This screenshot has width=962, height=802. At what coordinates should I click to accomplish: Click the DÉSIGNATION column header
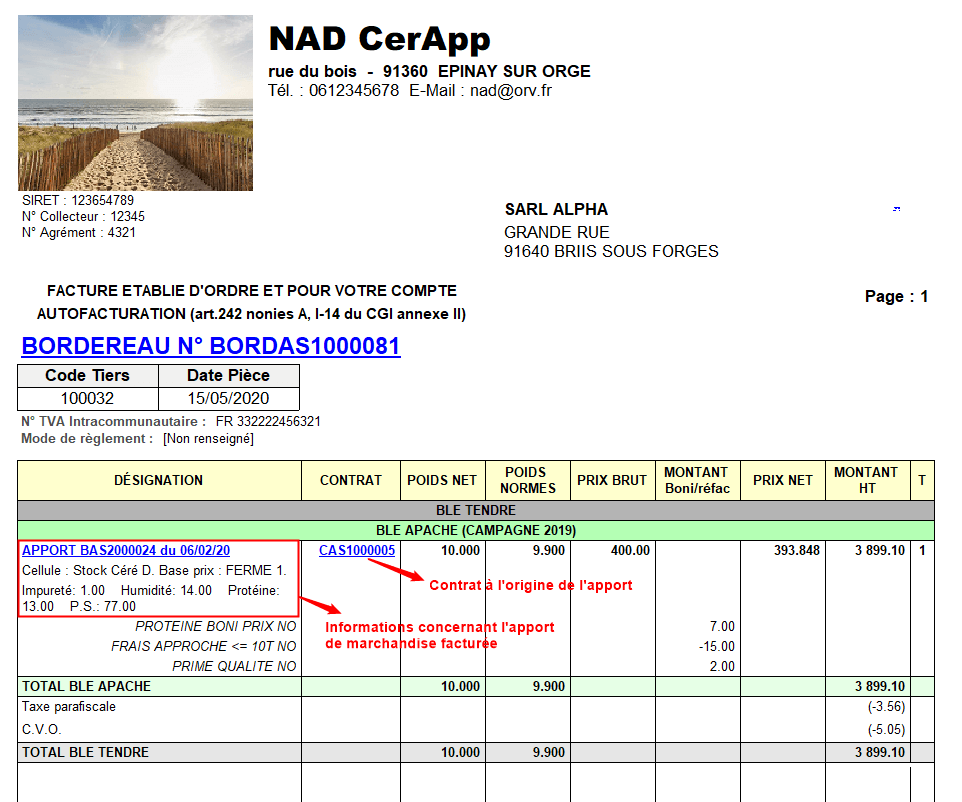point(158,480)
